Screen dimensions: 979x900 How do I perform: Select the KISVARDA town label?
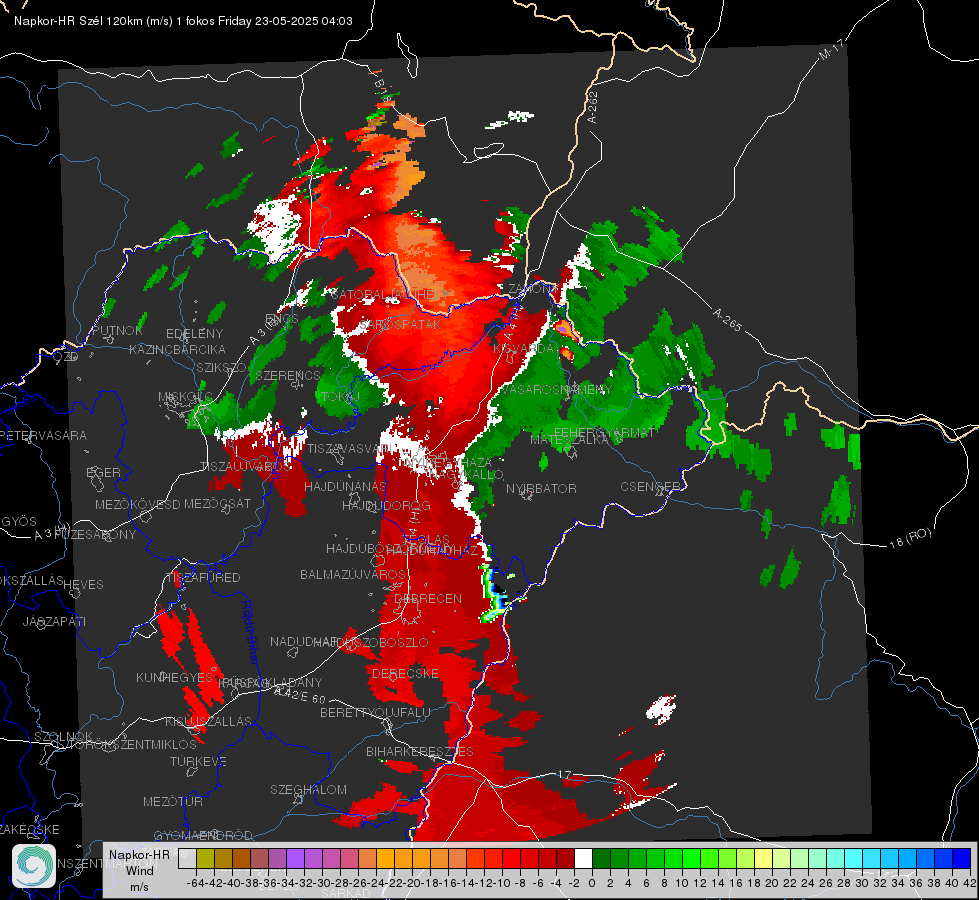point(523,348)
